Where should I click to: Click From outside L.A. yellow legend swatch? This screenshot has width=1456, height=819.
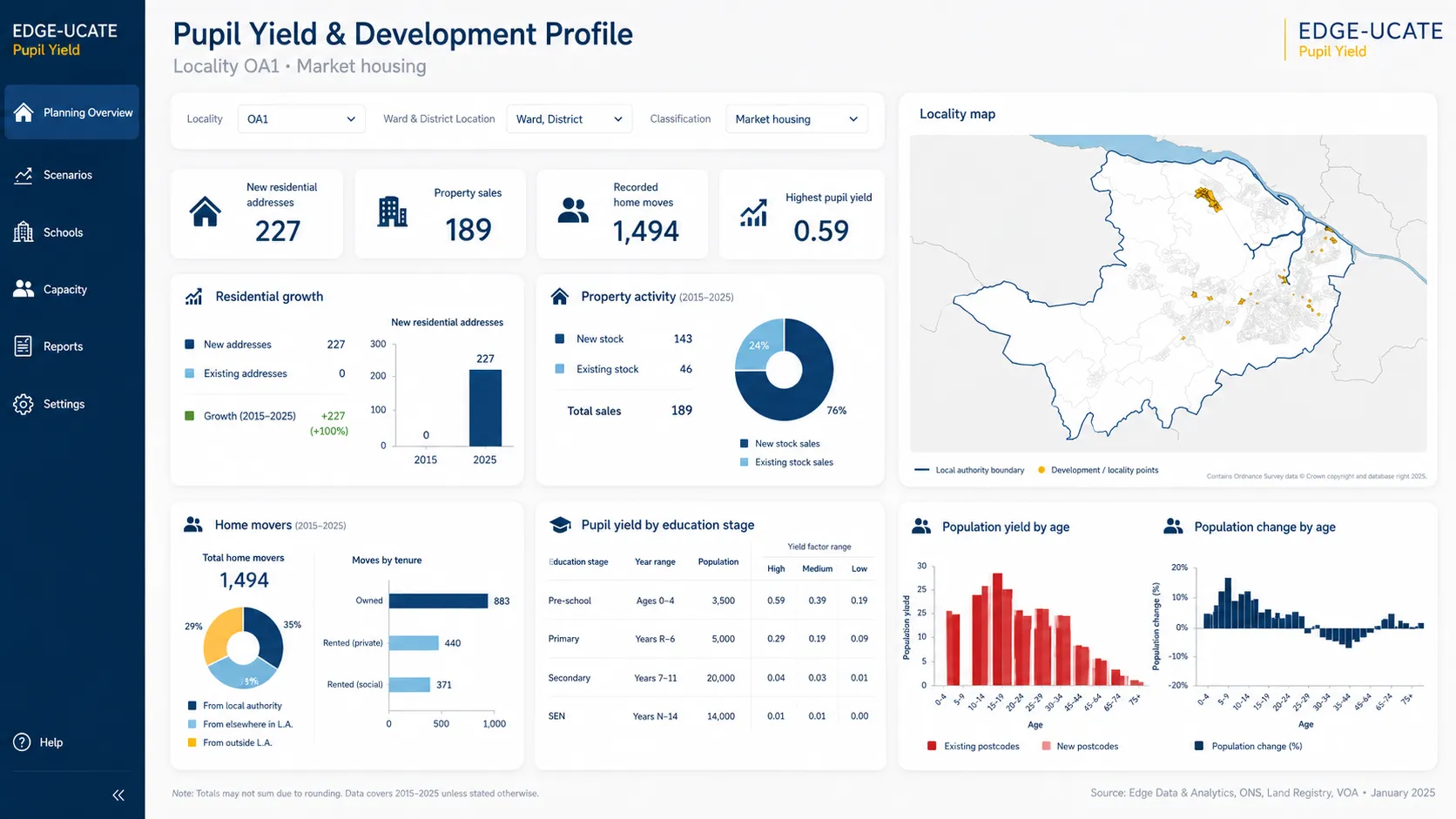click(x=192, y=742)
